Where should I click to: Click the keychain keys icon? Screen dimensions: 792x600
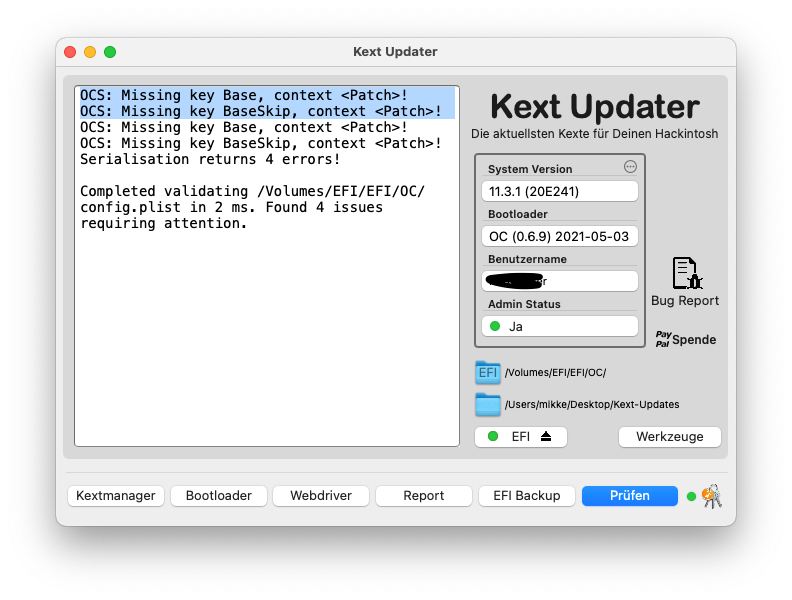coord(712,496)
